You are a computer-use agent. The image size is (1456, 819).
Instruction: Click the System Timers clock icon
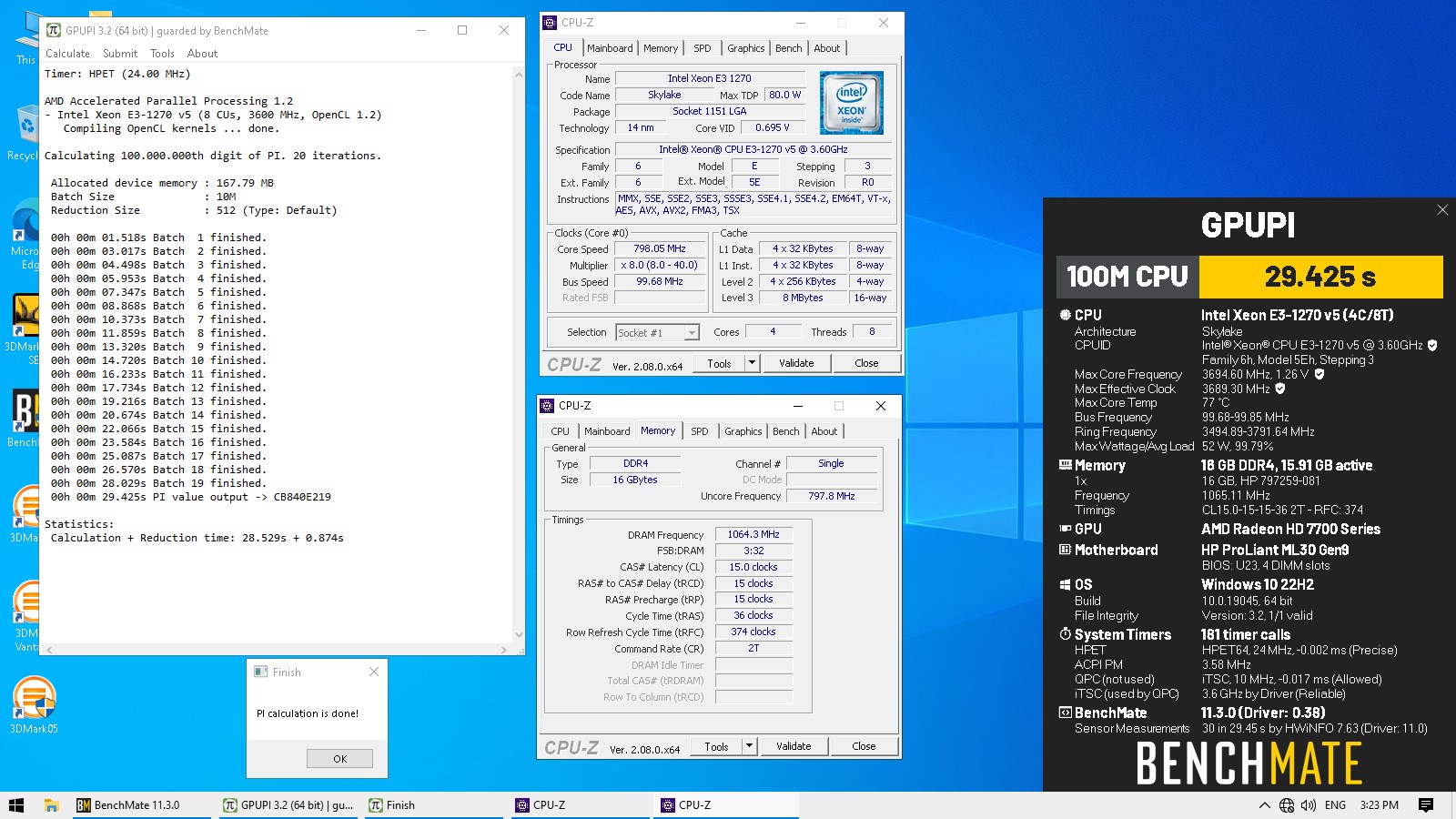1065,634
